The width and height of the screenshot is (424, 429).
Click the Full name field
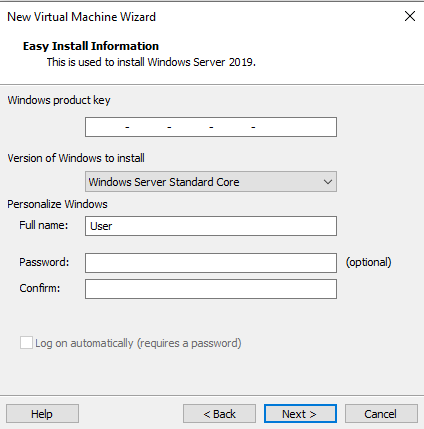coord(211,226)
